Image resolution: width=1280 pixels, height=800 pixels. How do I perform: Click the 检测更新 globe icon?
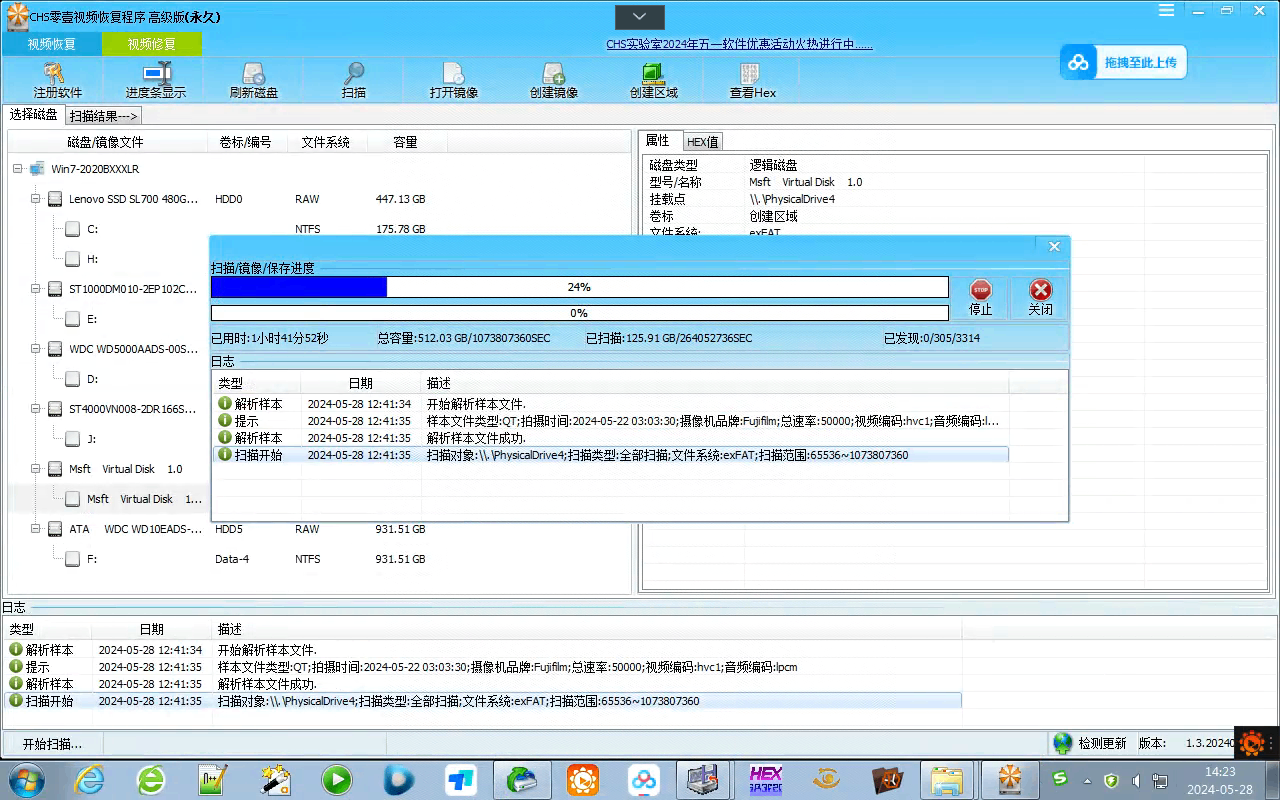(1063, 743)
